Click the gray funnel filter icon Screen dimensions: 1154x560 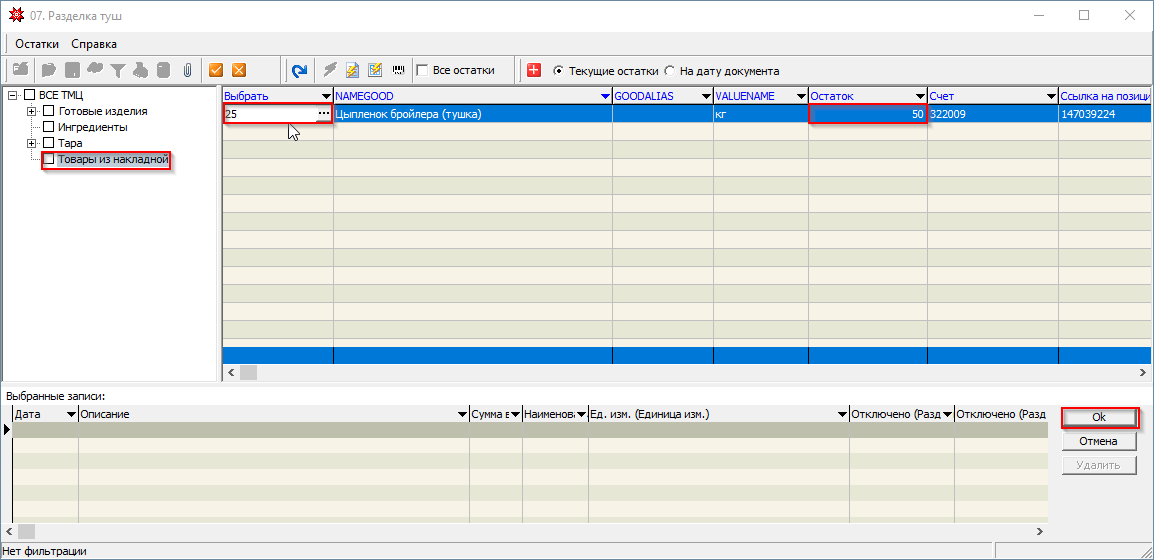[x=118, y=70]
